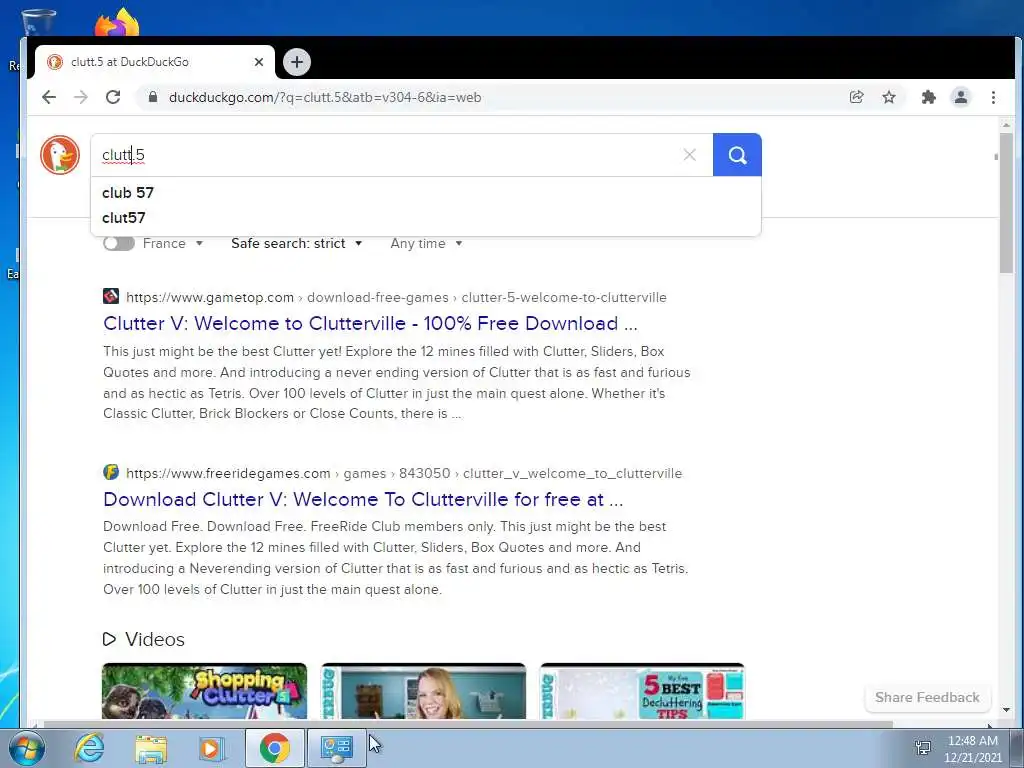Reload the page

point(113,97)
